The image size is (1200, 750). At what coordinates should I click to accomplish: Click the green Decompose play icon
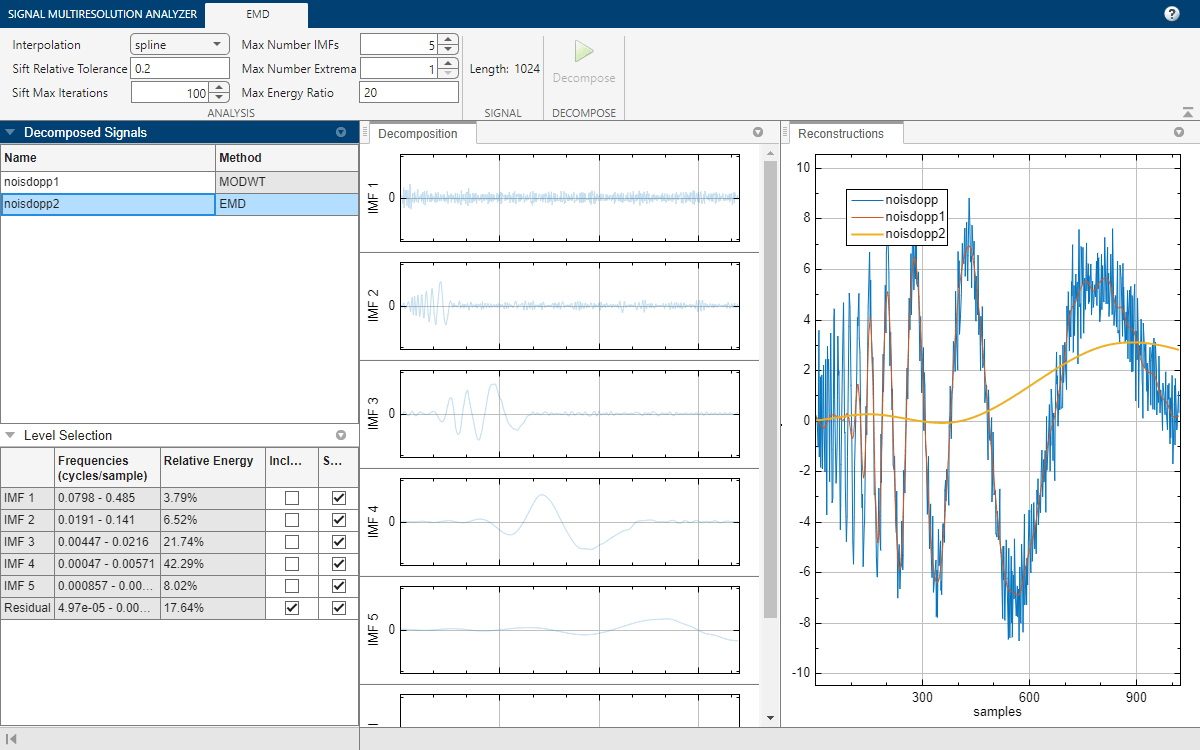[x=584, y=52]
